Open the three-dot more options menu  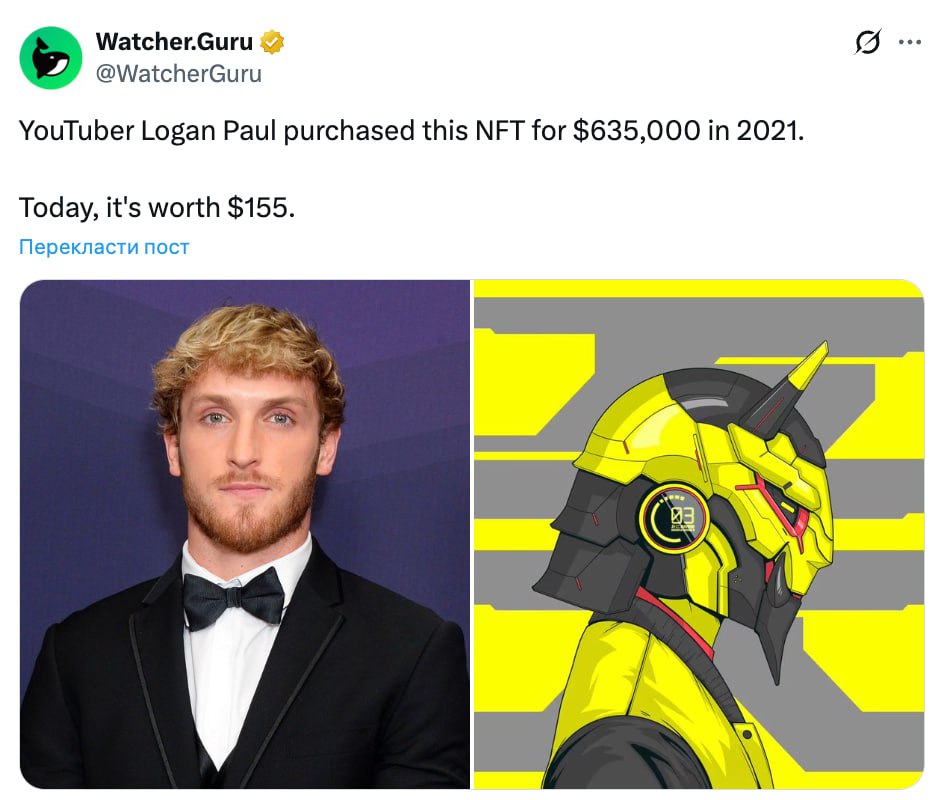[x=910, y=42]
